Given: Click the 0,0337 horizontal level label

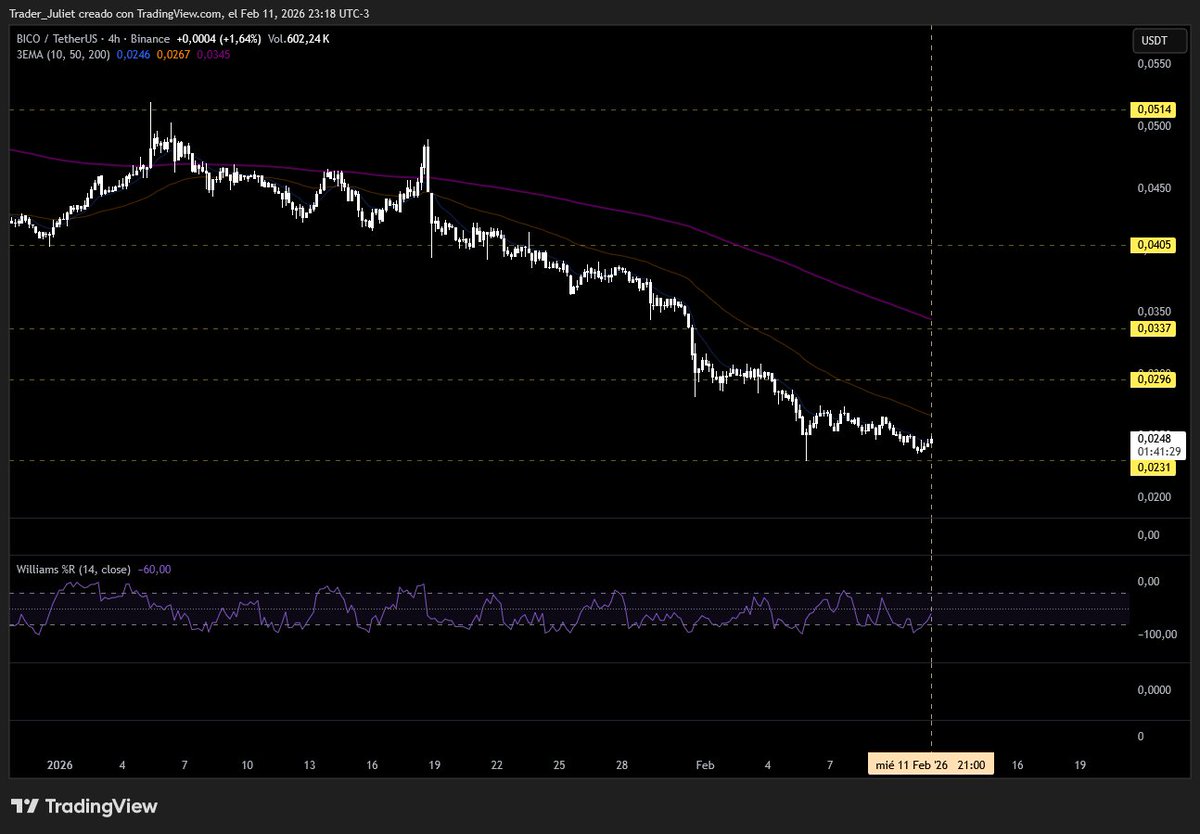Looking at the screenshot, I should click(x=1152, y=328).
